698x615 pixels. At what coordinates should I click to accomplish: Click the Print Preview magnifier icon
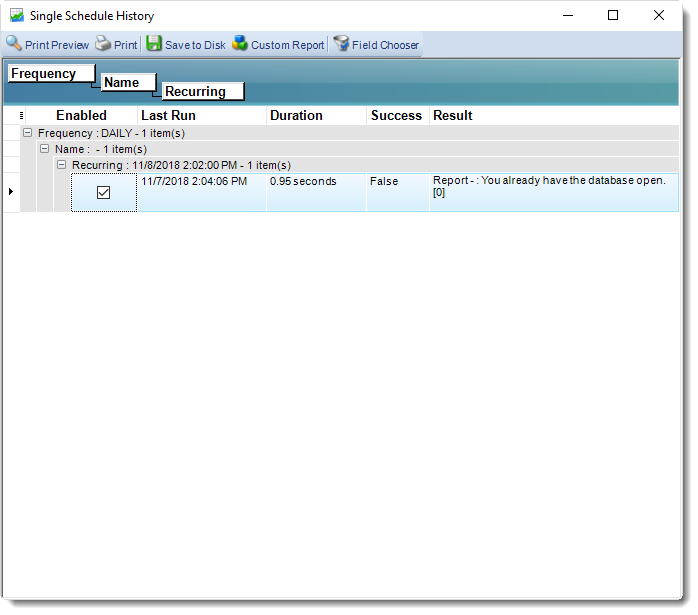(x=14, y=43)
